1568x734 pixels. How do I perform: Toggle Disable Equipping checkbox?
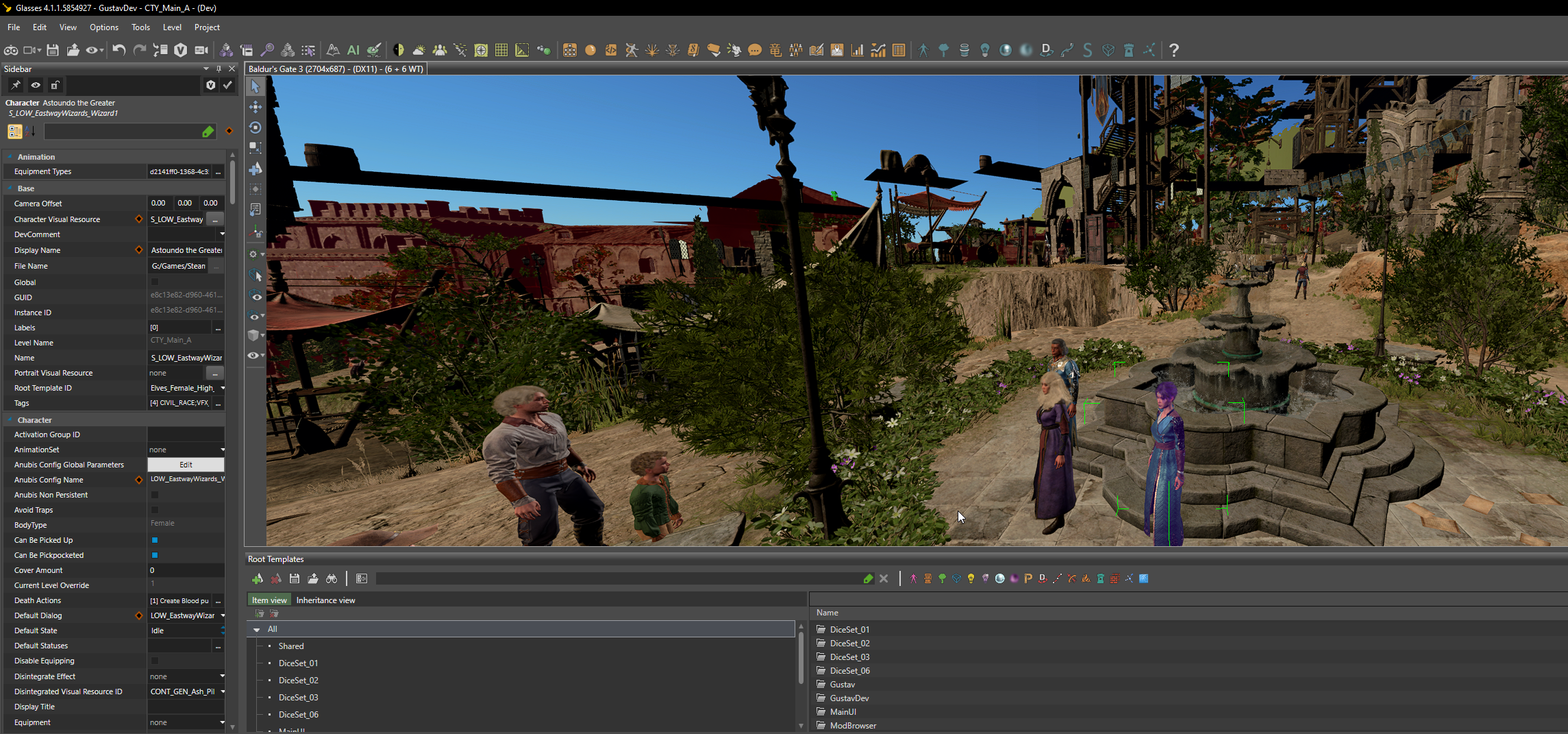155,661
